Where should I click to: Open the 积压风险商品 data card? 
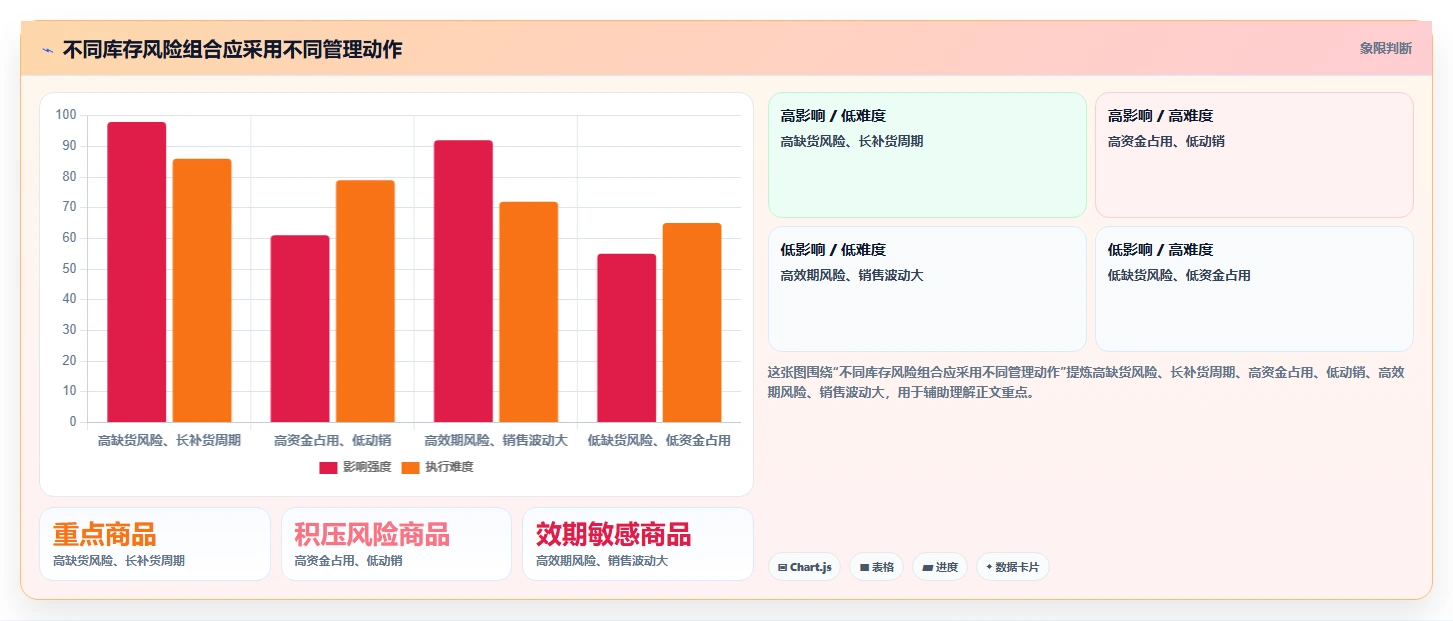pos(396,544)
